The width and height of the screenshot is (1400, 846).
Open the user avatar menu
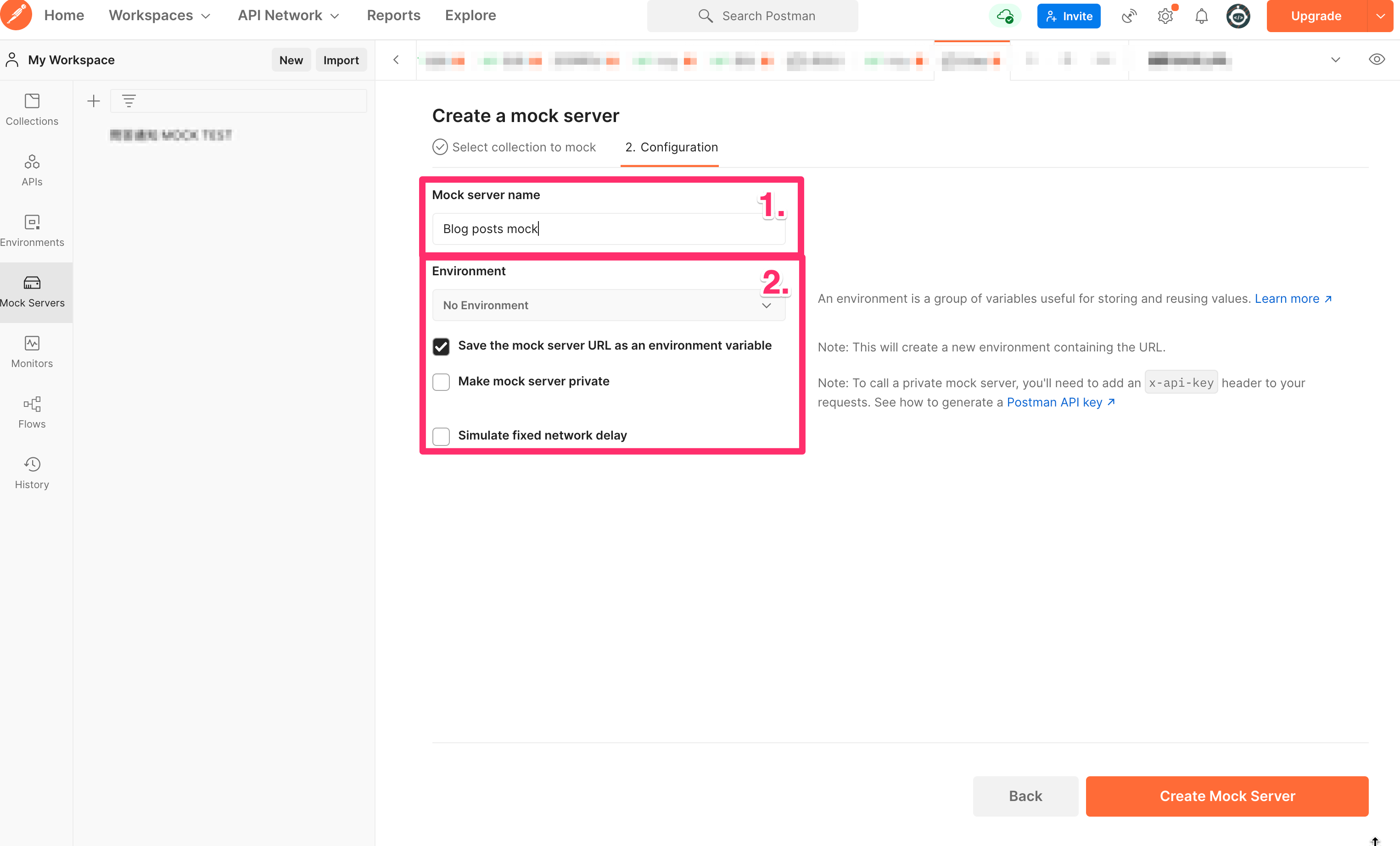(1238, 16)
